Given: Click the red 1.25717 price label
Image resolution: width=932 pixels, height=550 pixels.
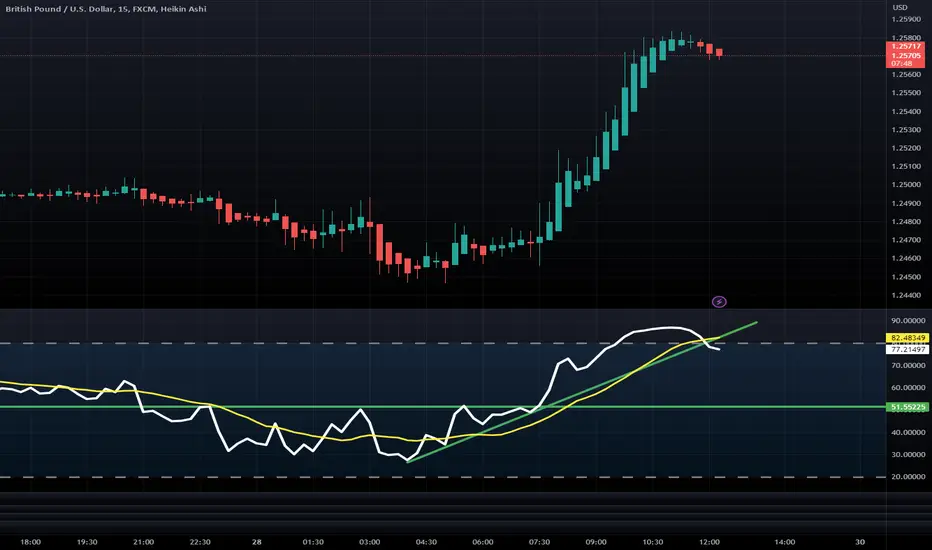Looking at the screenshot, I should pos(906,47).
